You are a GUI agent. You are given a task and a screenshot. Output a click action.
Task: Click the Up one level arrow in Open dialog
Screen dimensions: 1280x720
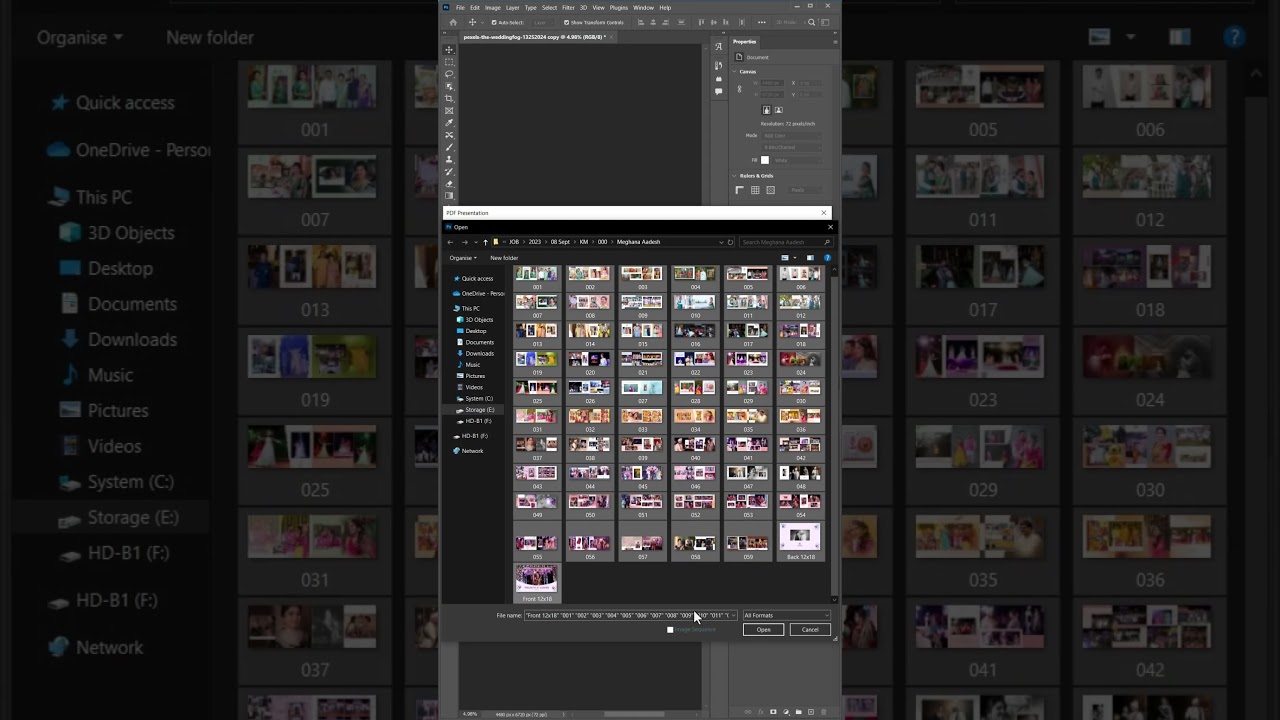point(486,242)
